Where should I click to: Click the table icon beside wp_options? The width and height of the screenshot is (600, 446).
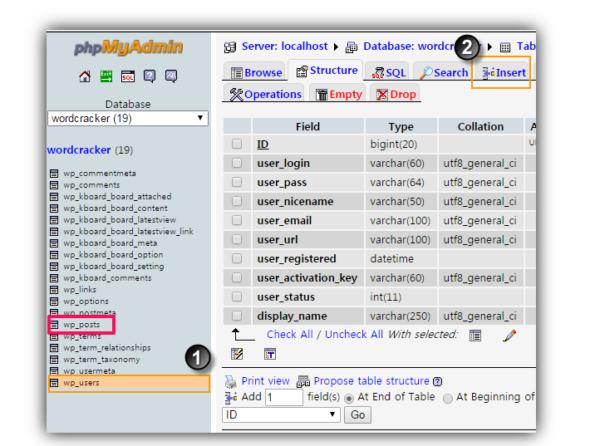pos(54,301)
